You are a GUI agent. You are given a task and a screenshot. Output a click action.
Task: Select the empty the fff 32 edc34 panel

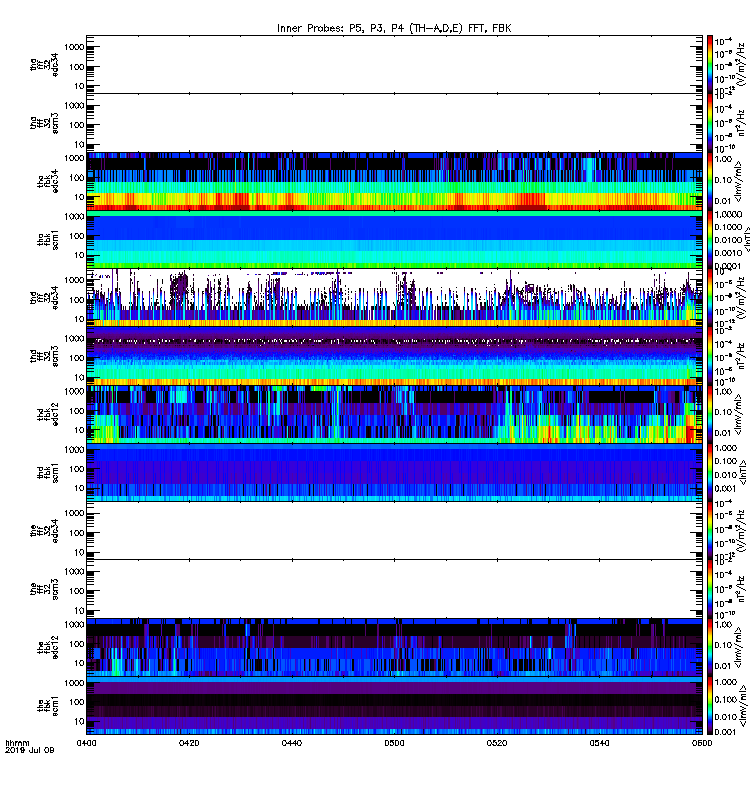(x=394, y=531)
